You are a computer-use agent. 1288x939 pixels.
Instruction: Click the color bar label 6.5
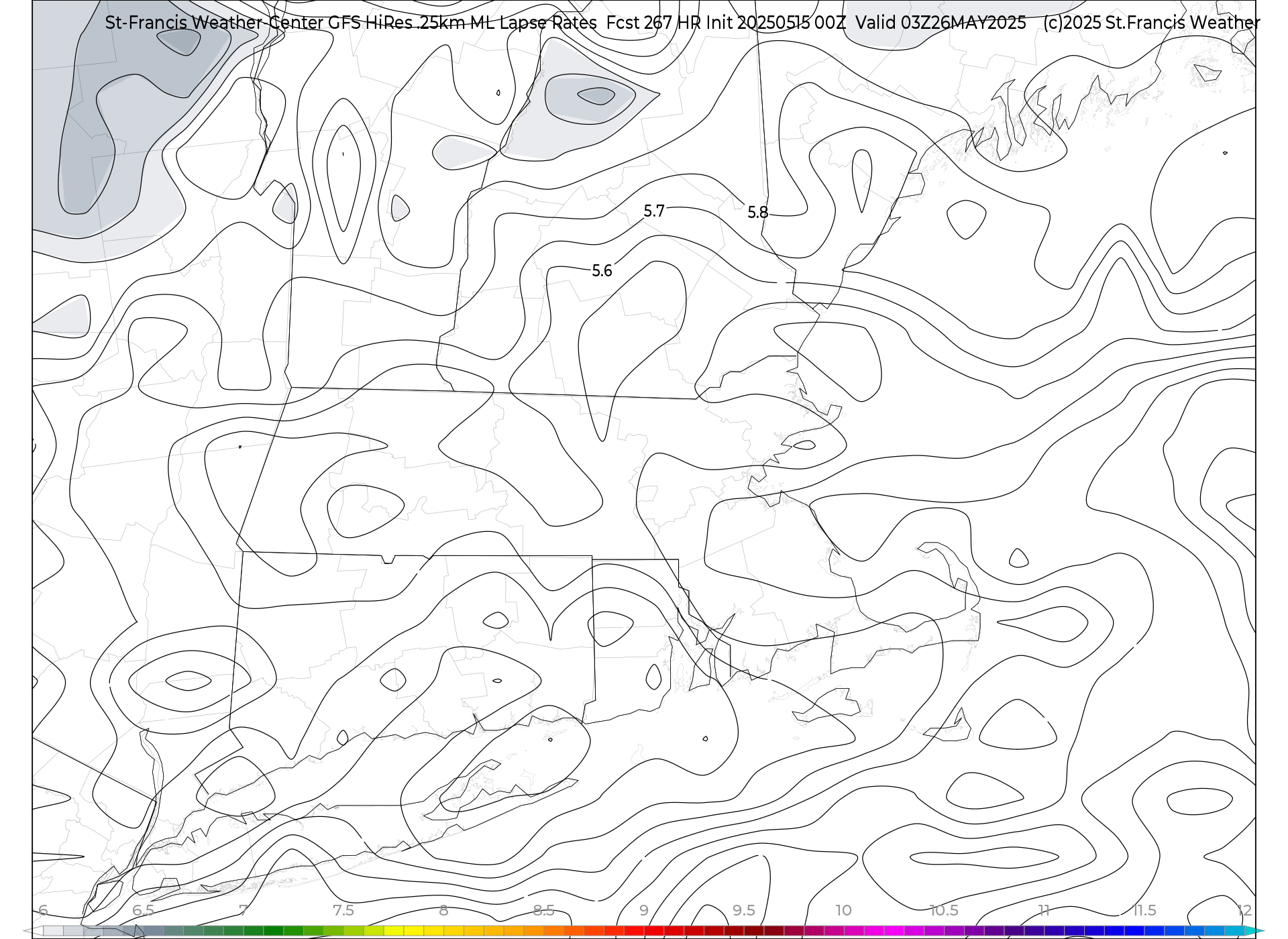pos(144,910)
